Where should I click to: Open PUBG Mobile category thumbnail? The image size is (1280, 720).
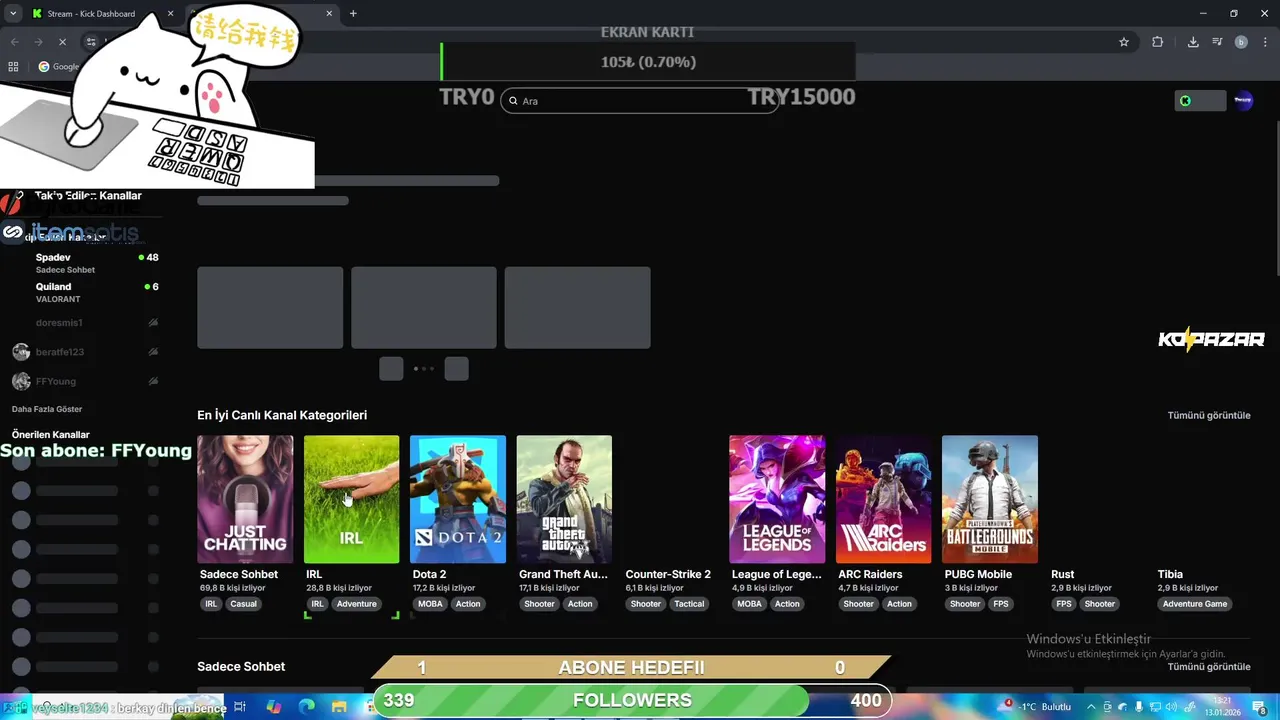(990, 499)
